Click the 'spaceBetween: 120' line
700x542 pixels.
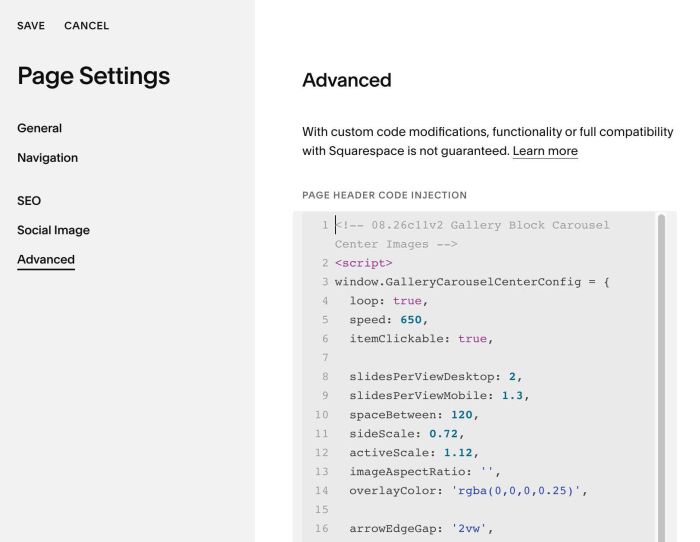coord(414,415)
